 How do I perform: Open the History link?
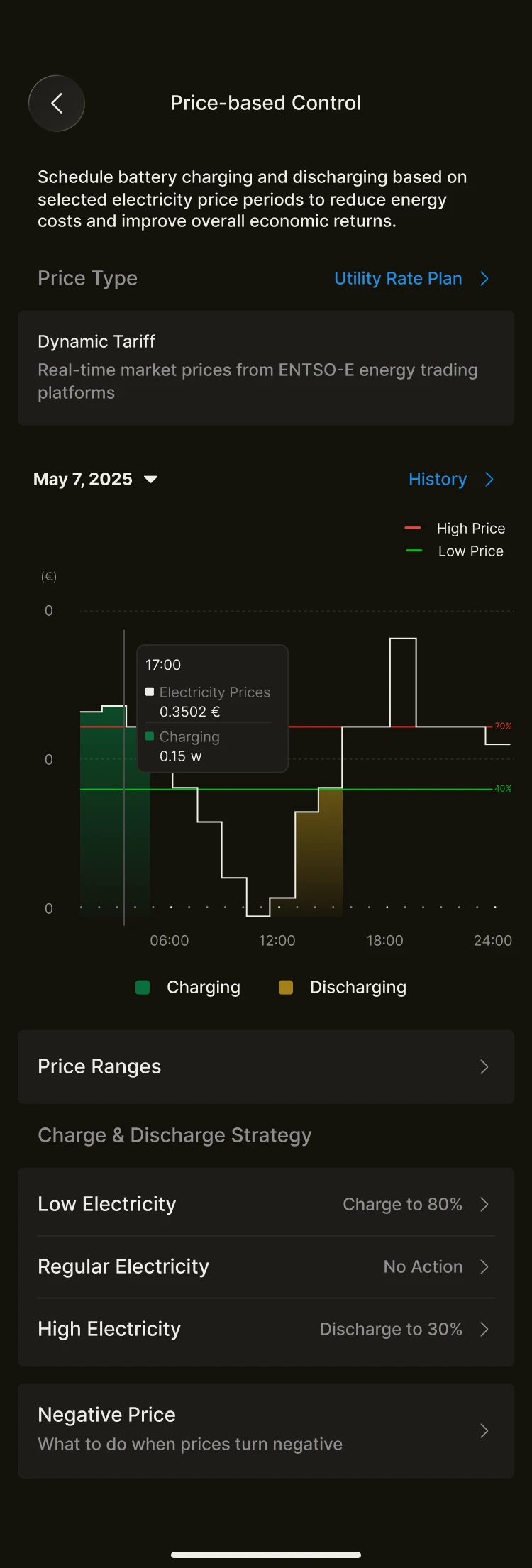pos(438,480)
